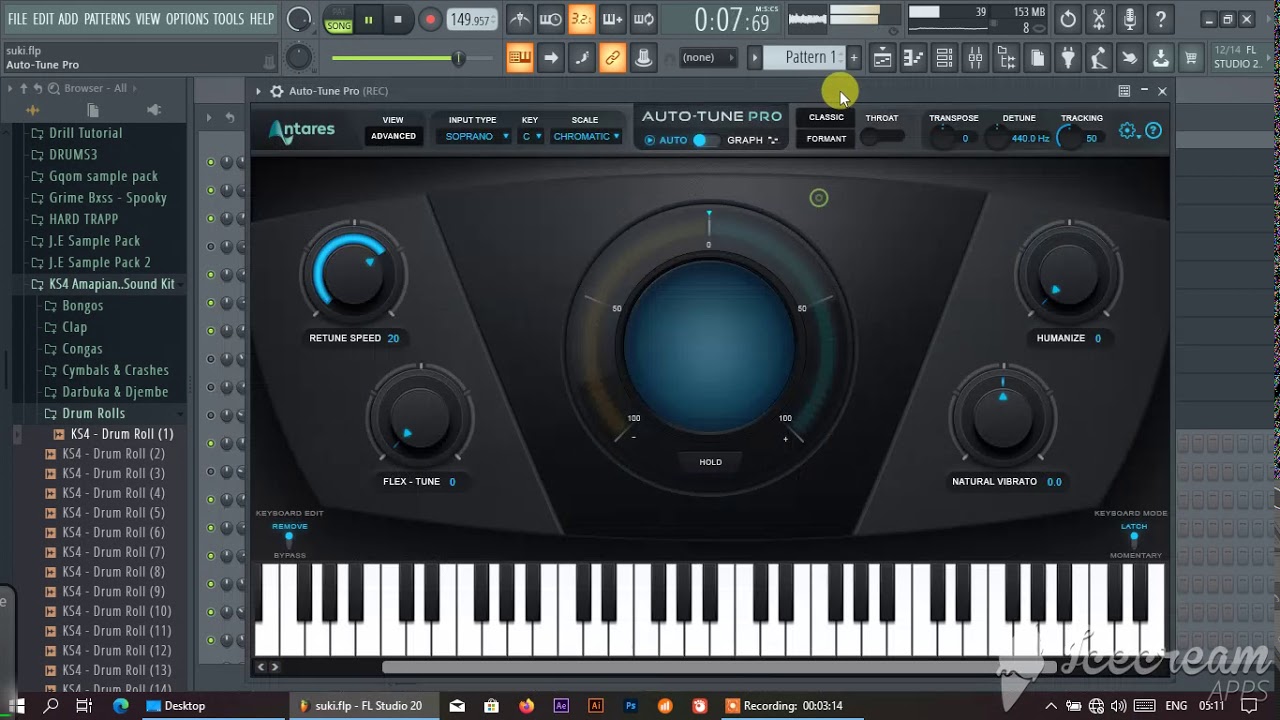Open the Auto-Tune plugin options gear
This screenshot has height=720, width=1280.
click(x=277, y=91)
